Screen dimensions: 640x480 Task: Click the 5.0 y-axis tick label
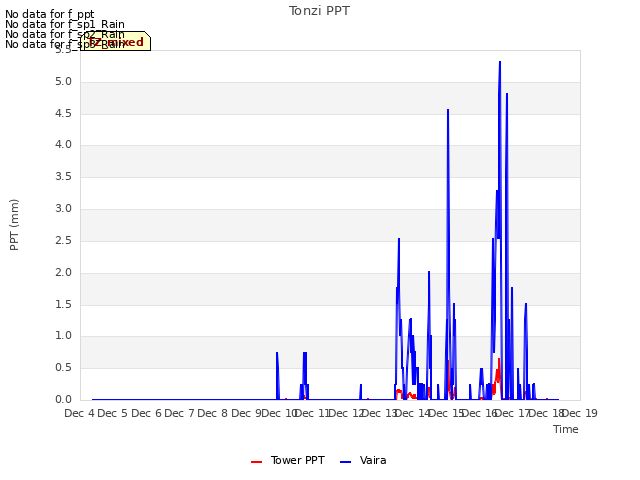[63, 82]
